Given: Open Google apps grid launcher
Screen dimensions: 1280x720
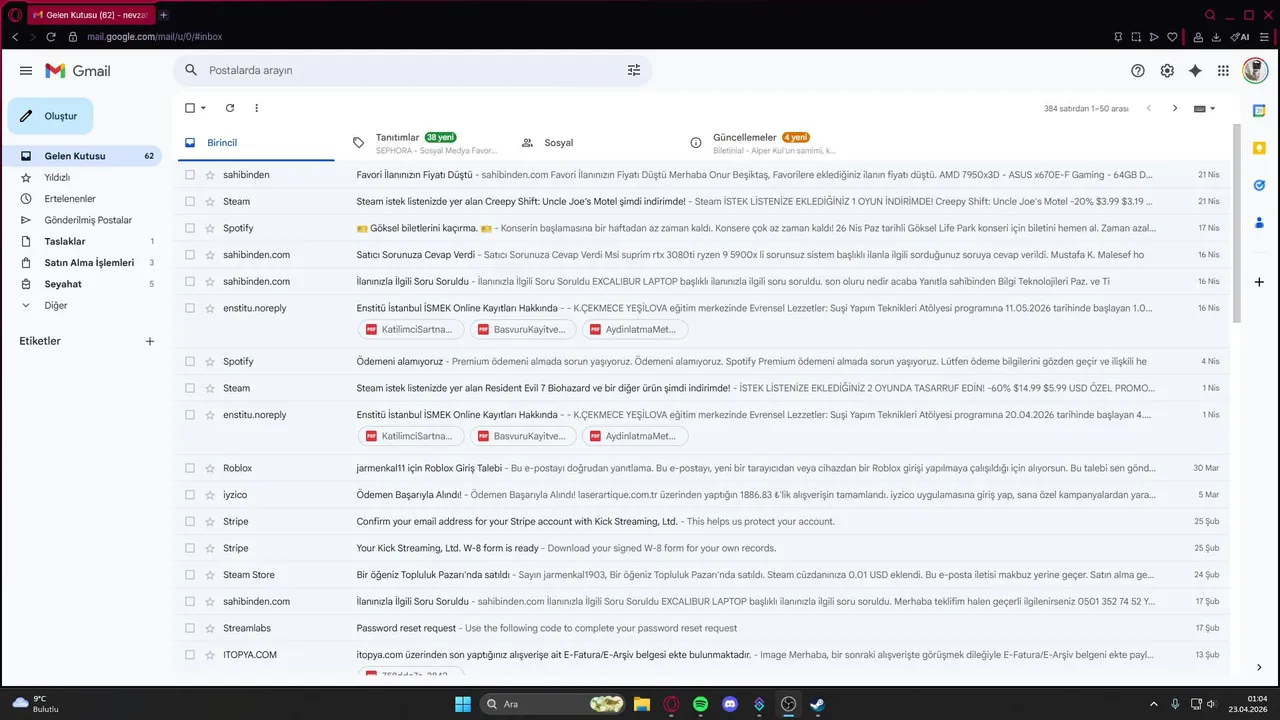Looking at the screenshot, I should coord(1223,71).
